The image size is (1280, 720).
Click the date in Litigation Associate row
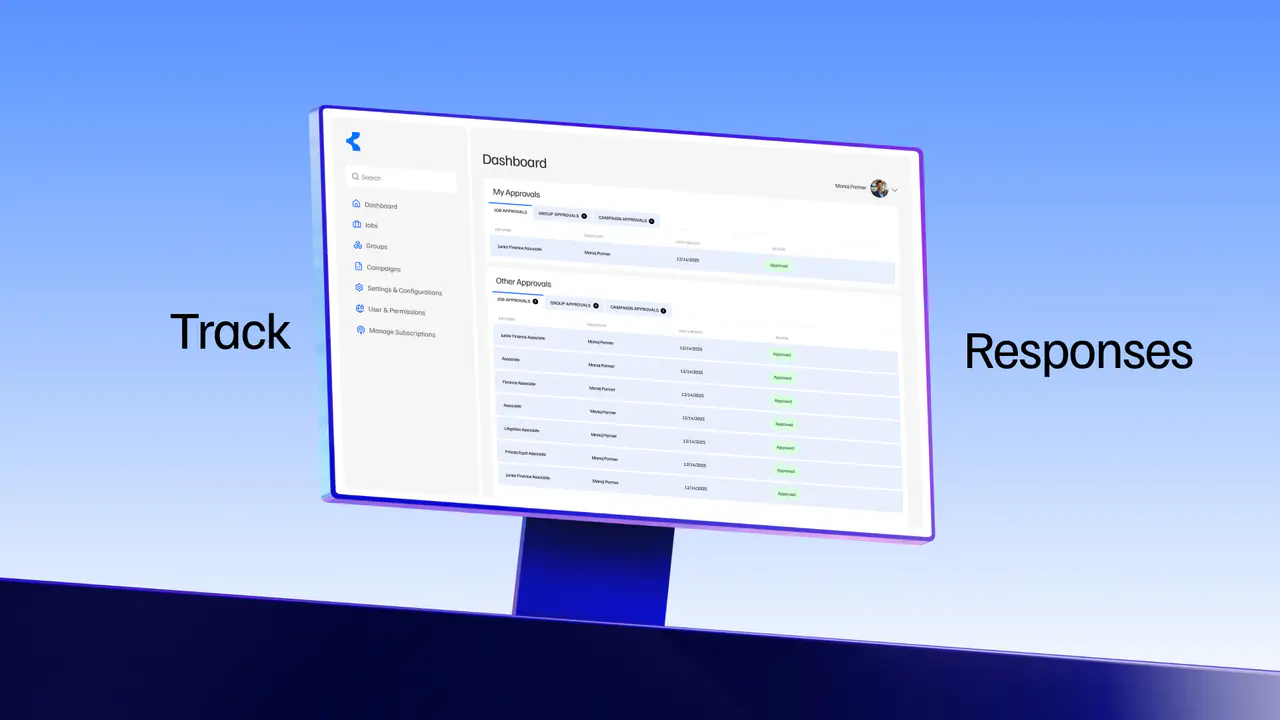point(695,441)
